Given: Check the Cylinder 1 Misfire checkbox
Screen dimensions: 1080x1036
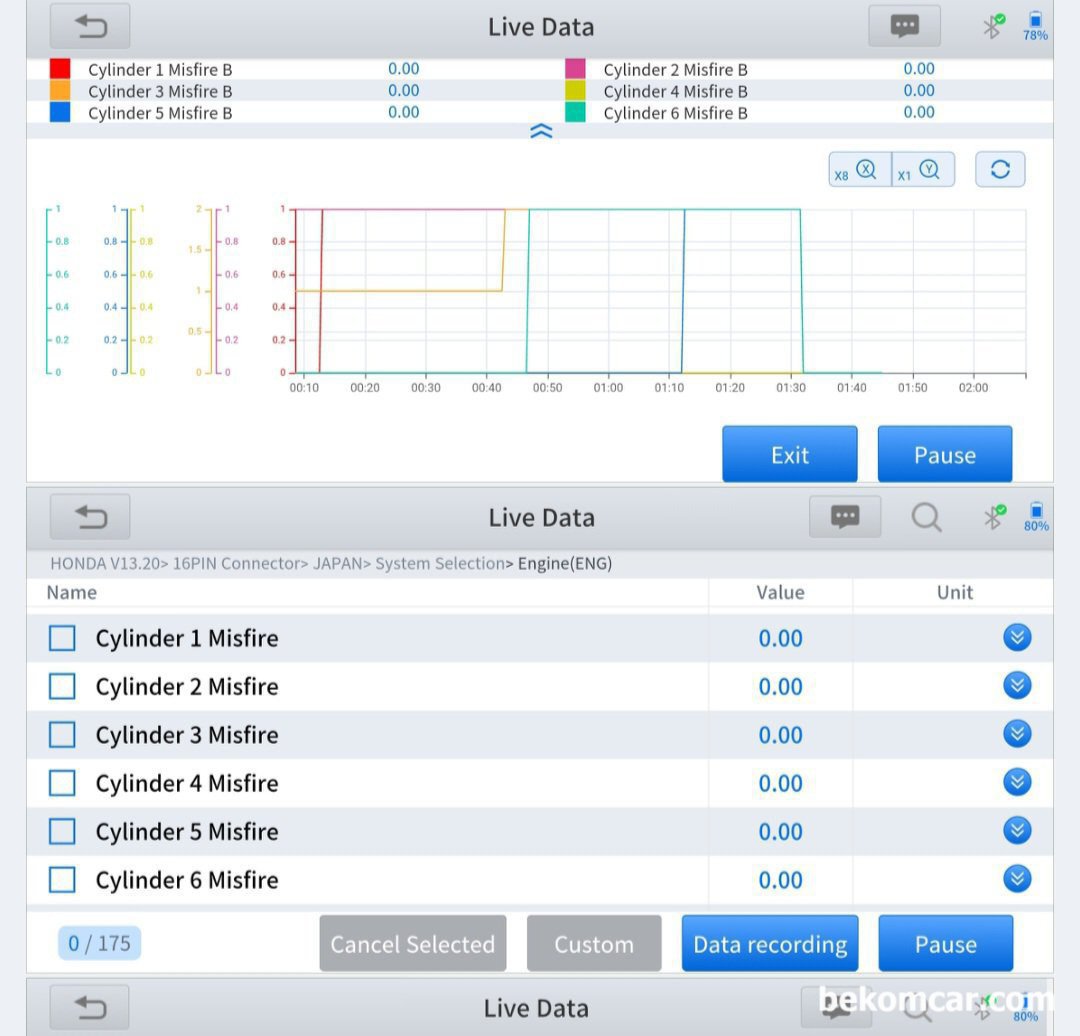Looking at the screenshot, I should tap(62, 638).
